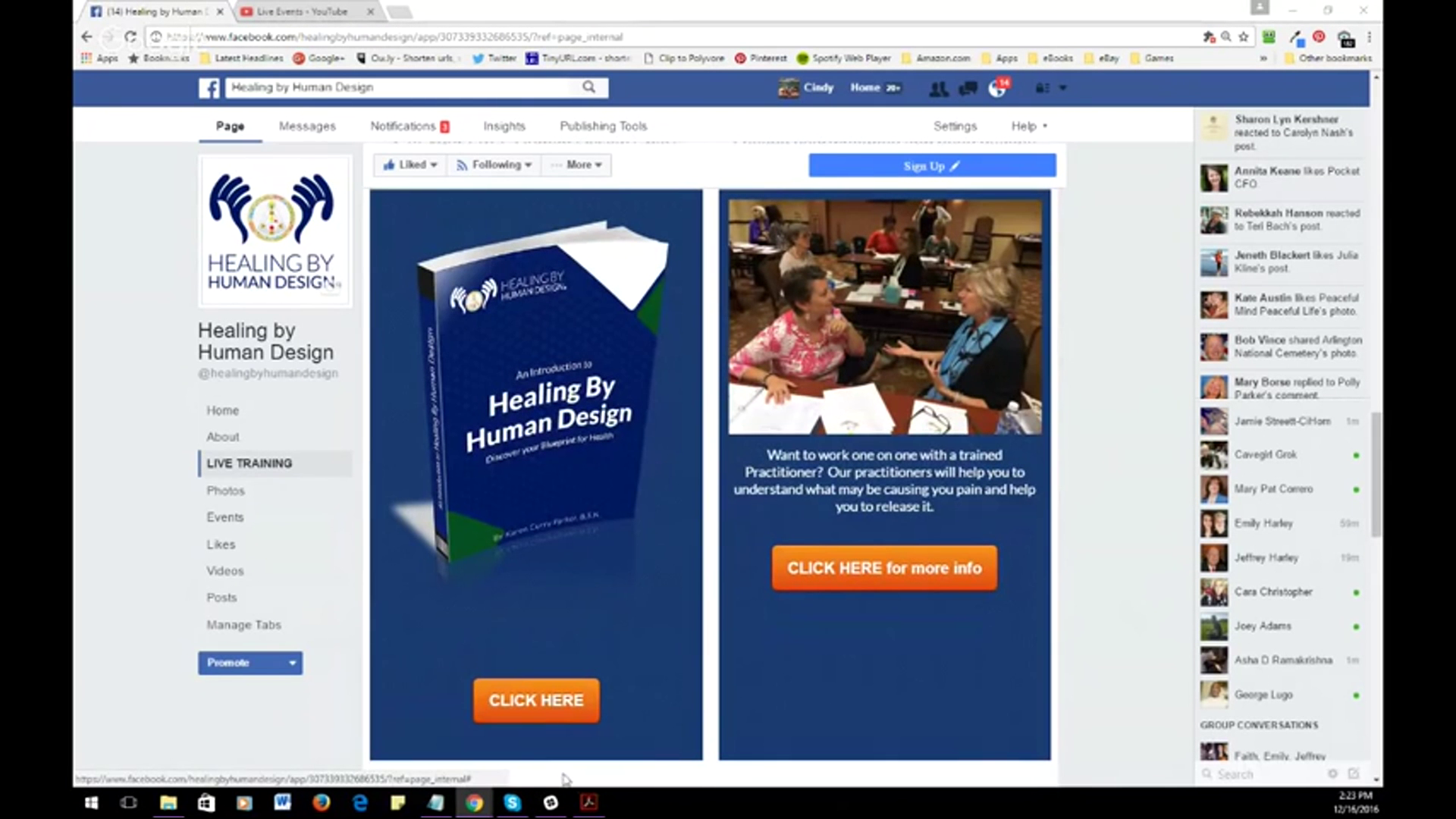The width and height of the screenshot is (1456, 819).
Task: Click the chat Search field
Action: [x=1263, y=774]
